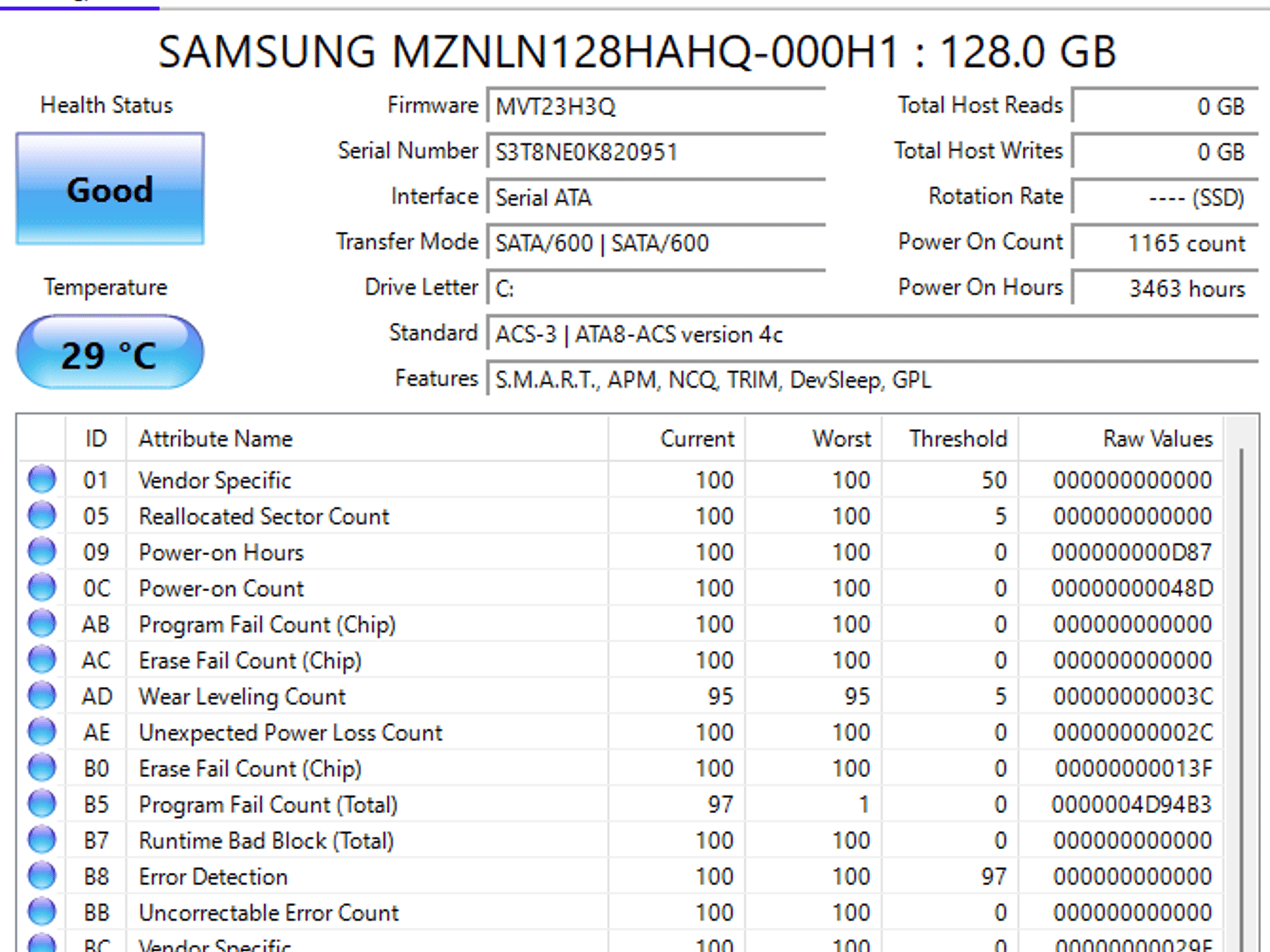1270x952 pixels.
Task: Select the Unexpected Power Loss Count attribute name
Action: (x=291, y=732)
